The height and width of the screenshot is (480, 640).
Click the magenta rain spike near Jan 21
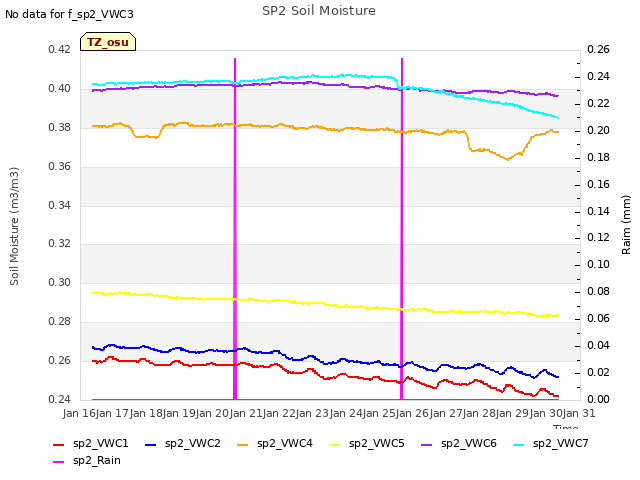235,229
